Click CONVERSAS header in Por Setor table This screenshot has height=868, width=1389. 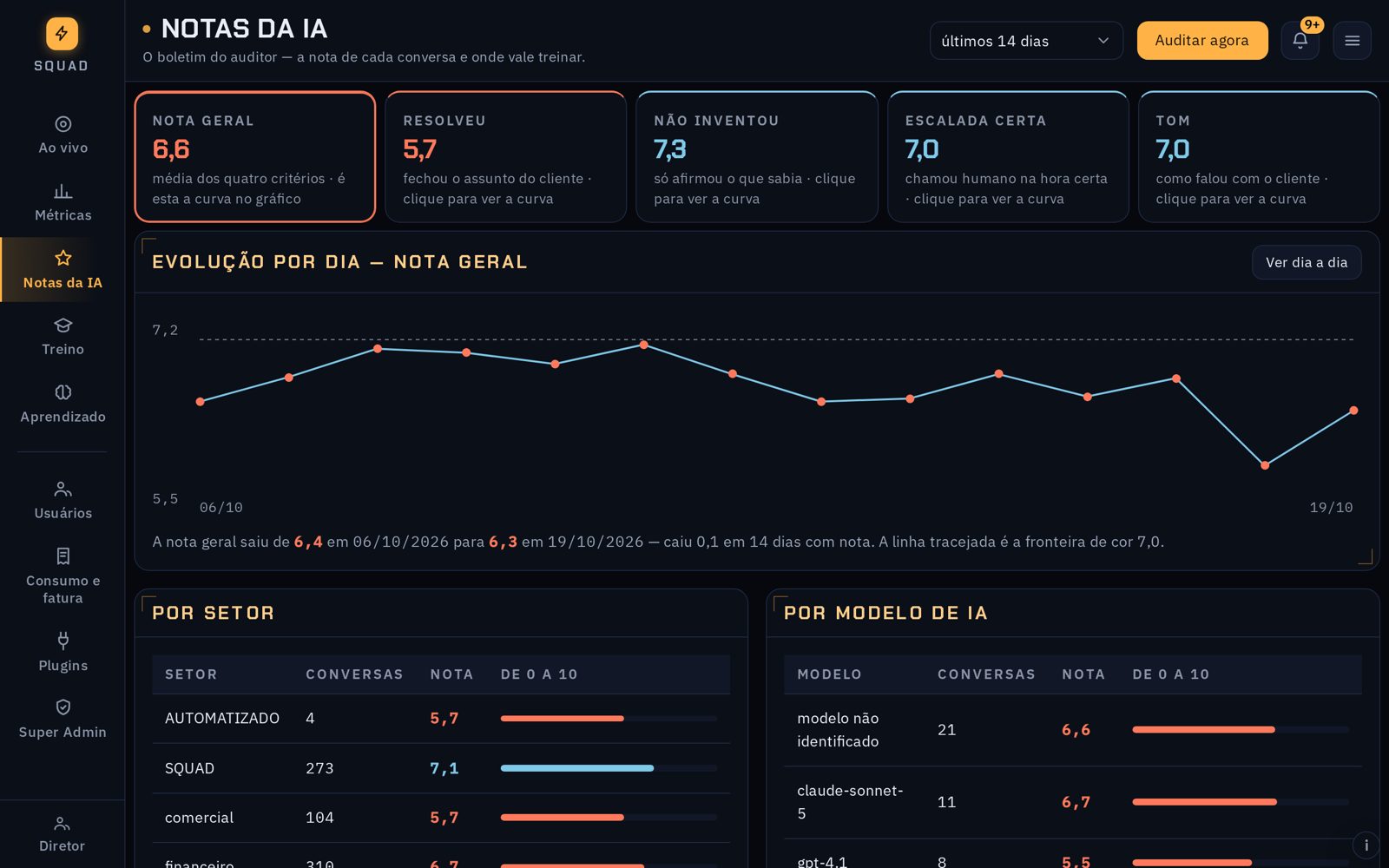[354, 674]
